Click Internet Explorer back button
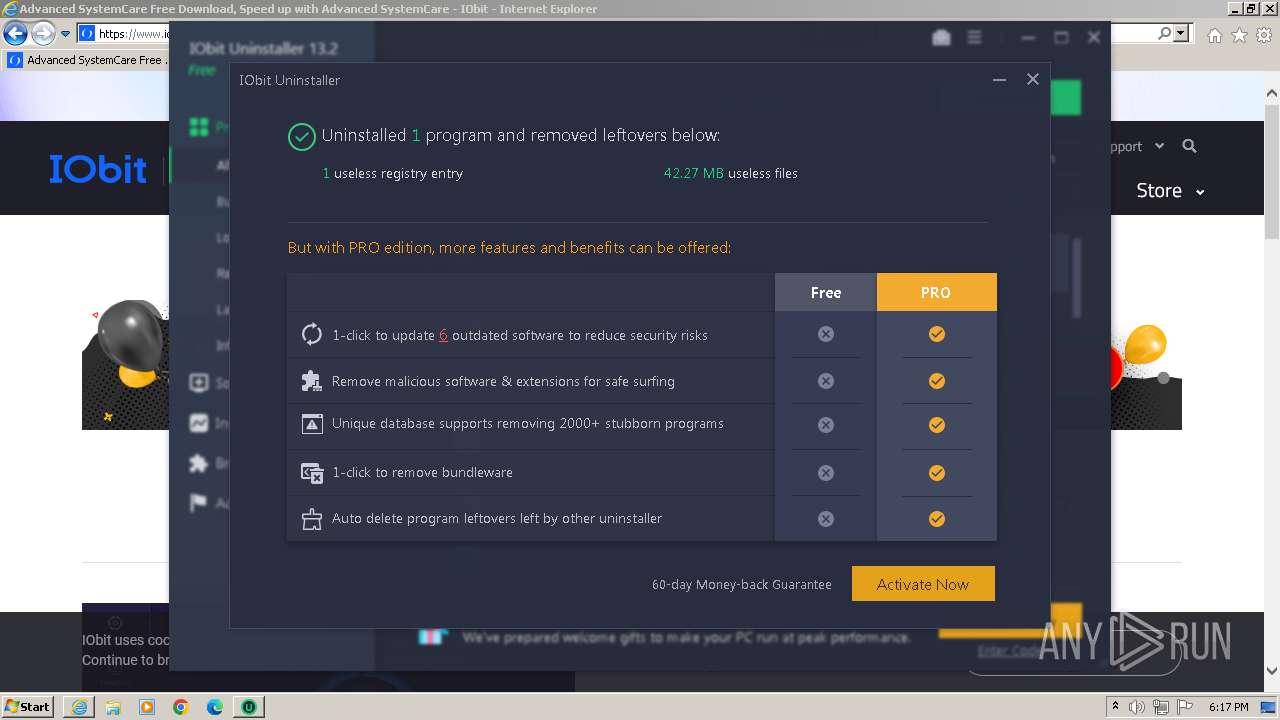This screenshot has height=720, width=1280. click(x=15, y=33)
